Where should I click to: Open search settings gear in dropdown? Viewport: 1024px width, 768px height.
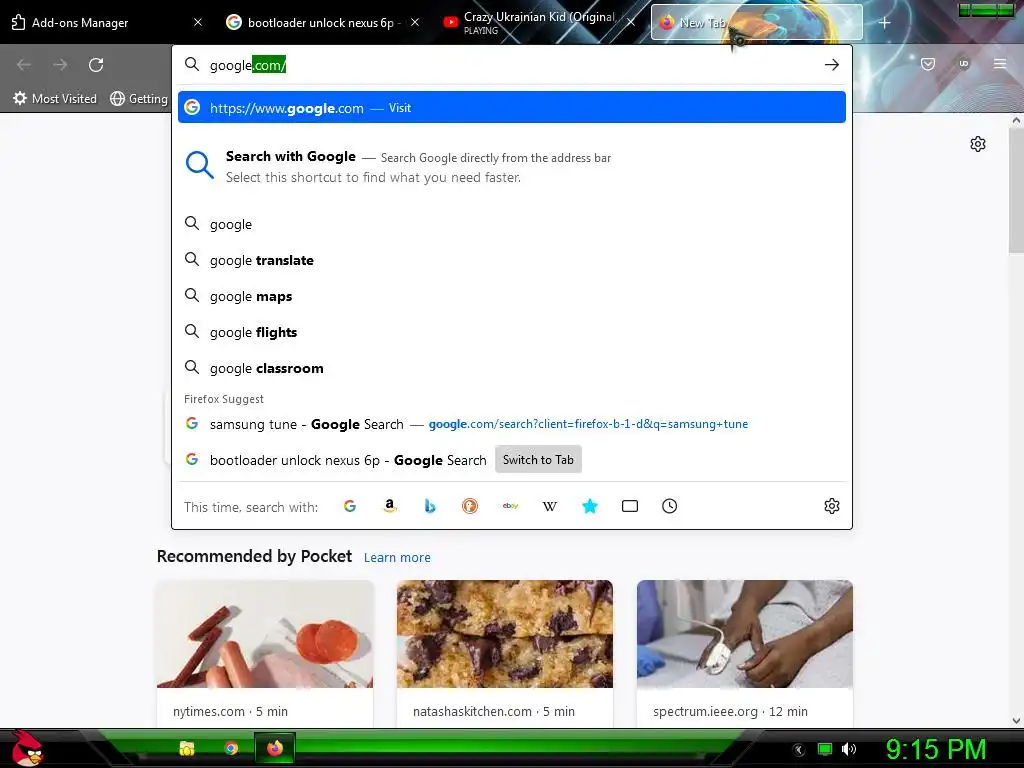(x=831, y=506)
